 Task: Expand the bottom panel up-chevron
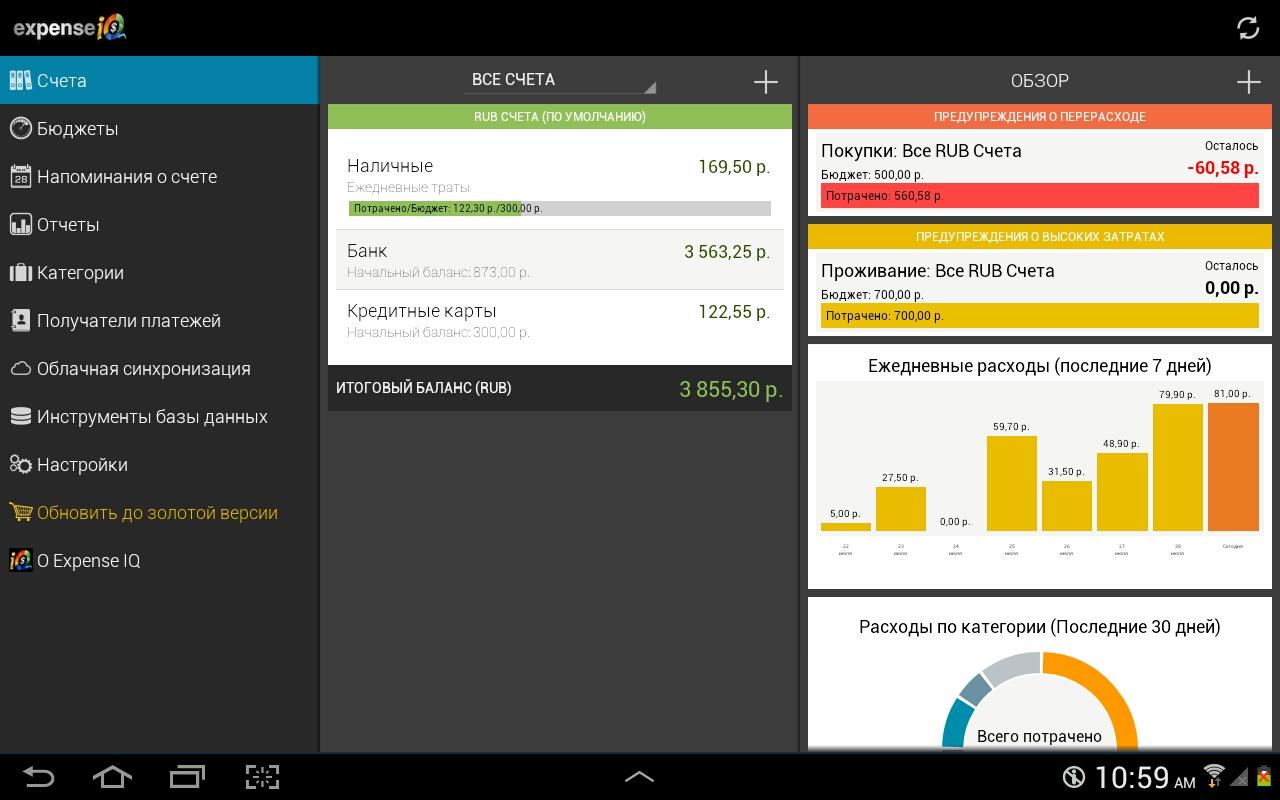pos(639,776)
